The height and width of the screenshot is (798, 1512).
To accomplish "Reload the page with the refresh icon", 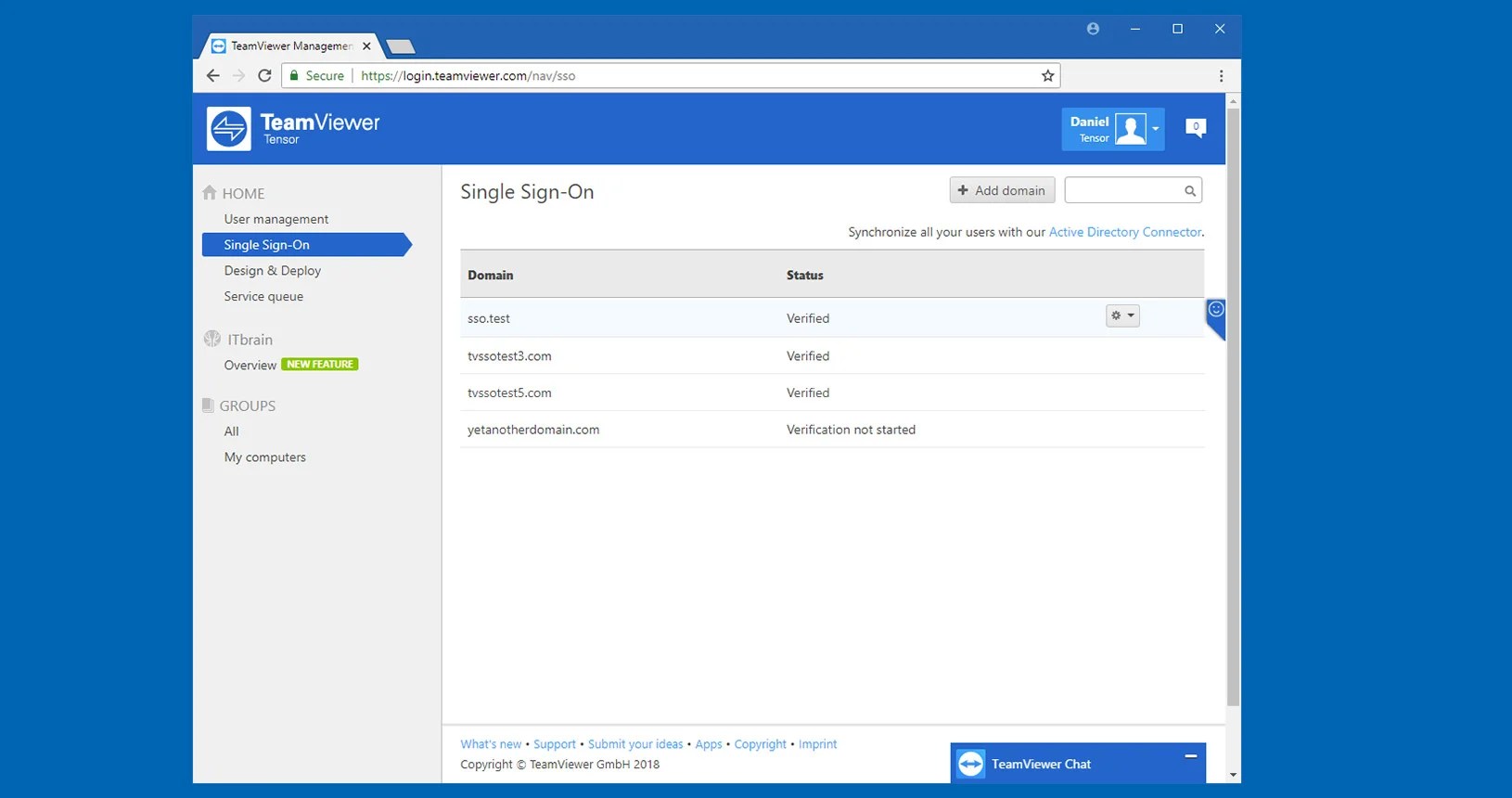I will (x=264, y=76).
